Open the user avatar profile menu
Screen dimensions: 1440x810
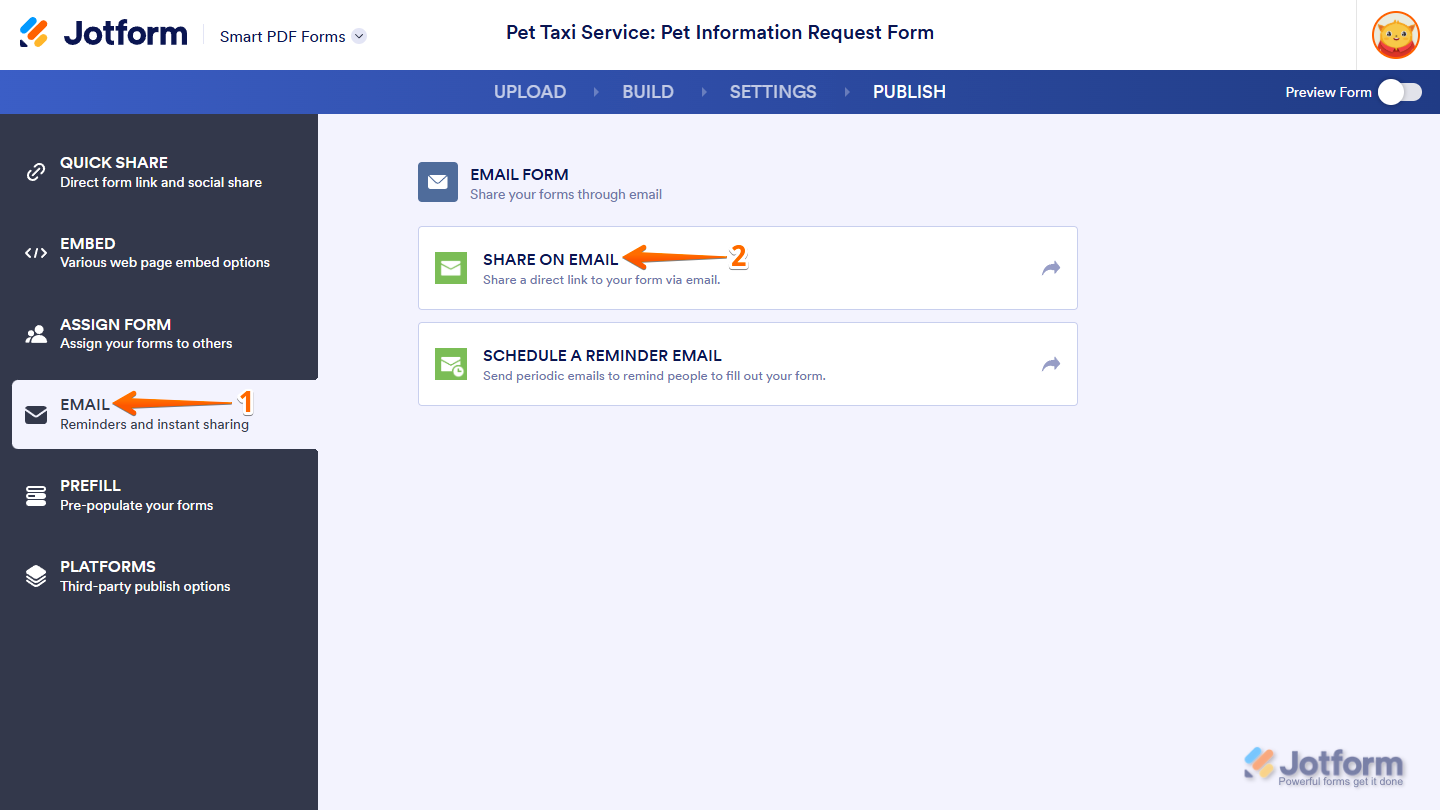click(1395, 35)
